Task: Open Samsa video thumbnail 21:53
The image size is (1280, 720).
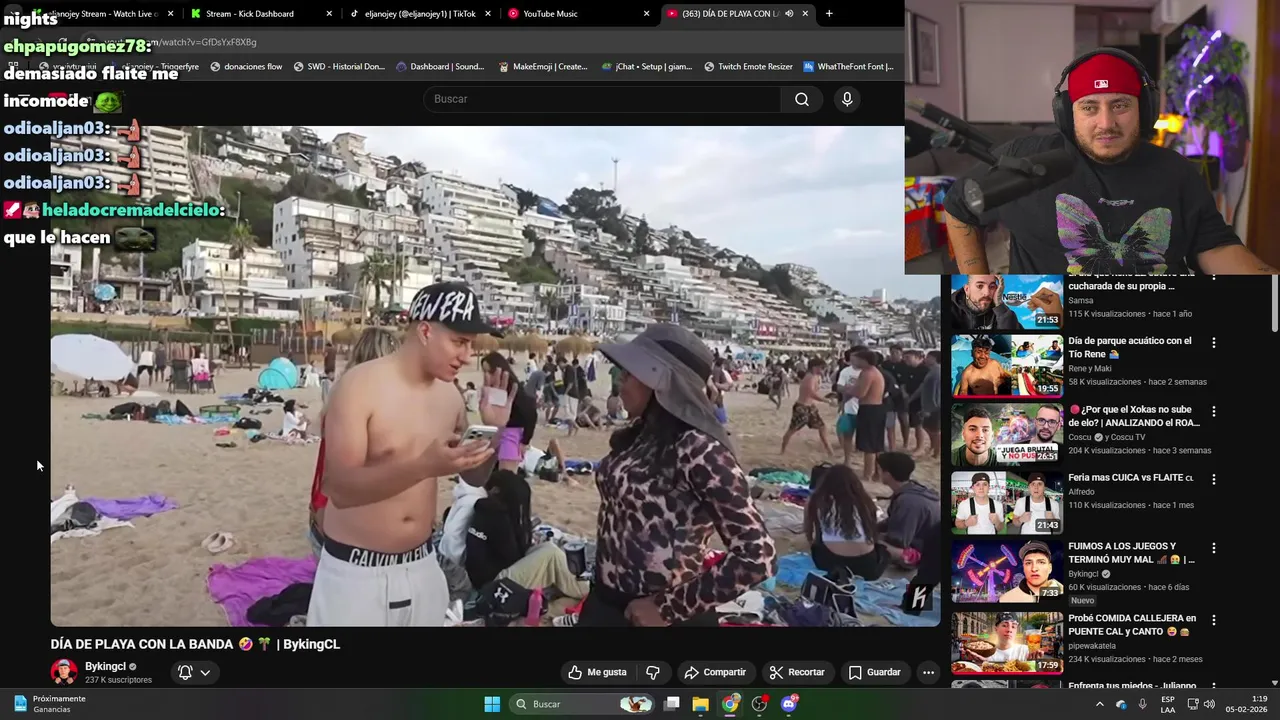Action: coord(1006,301)
